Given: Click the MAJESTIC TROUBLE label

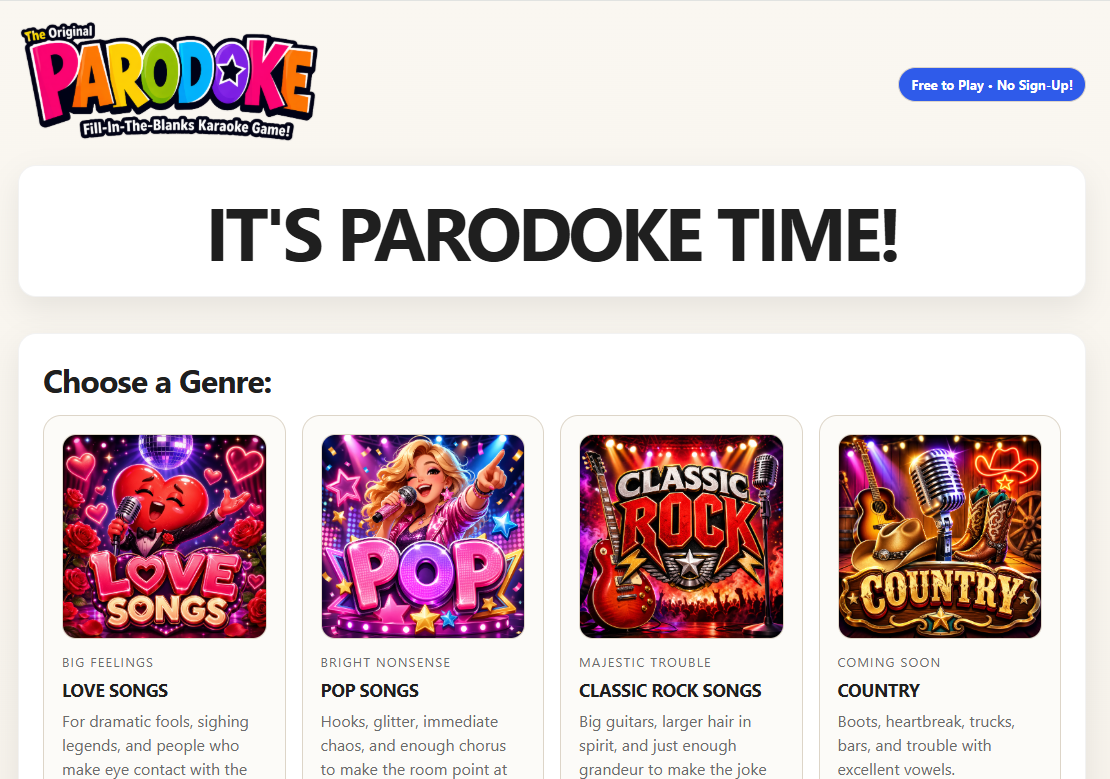Looking at the screenshot, I should tap(645, 663).
